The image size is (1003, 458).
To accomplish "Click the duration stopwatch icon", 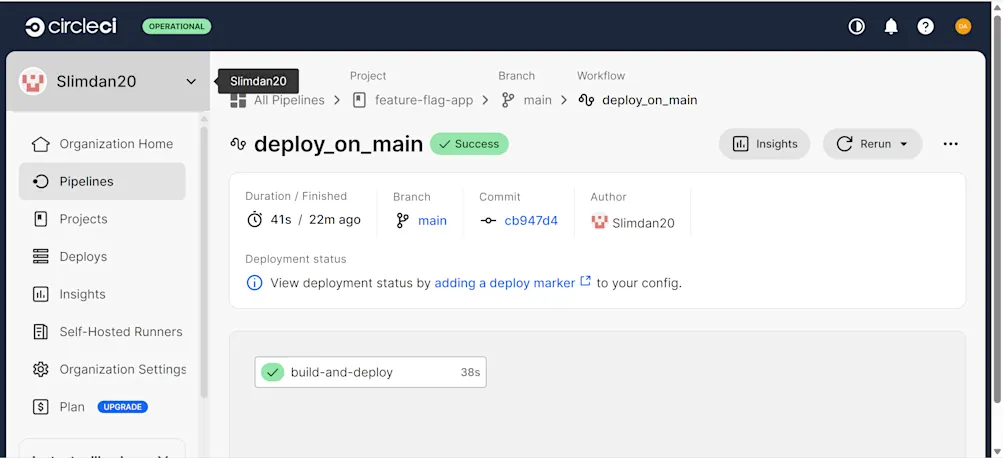I will coord(255,220).
